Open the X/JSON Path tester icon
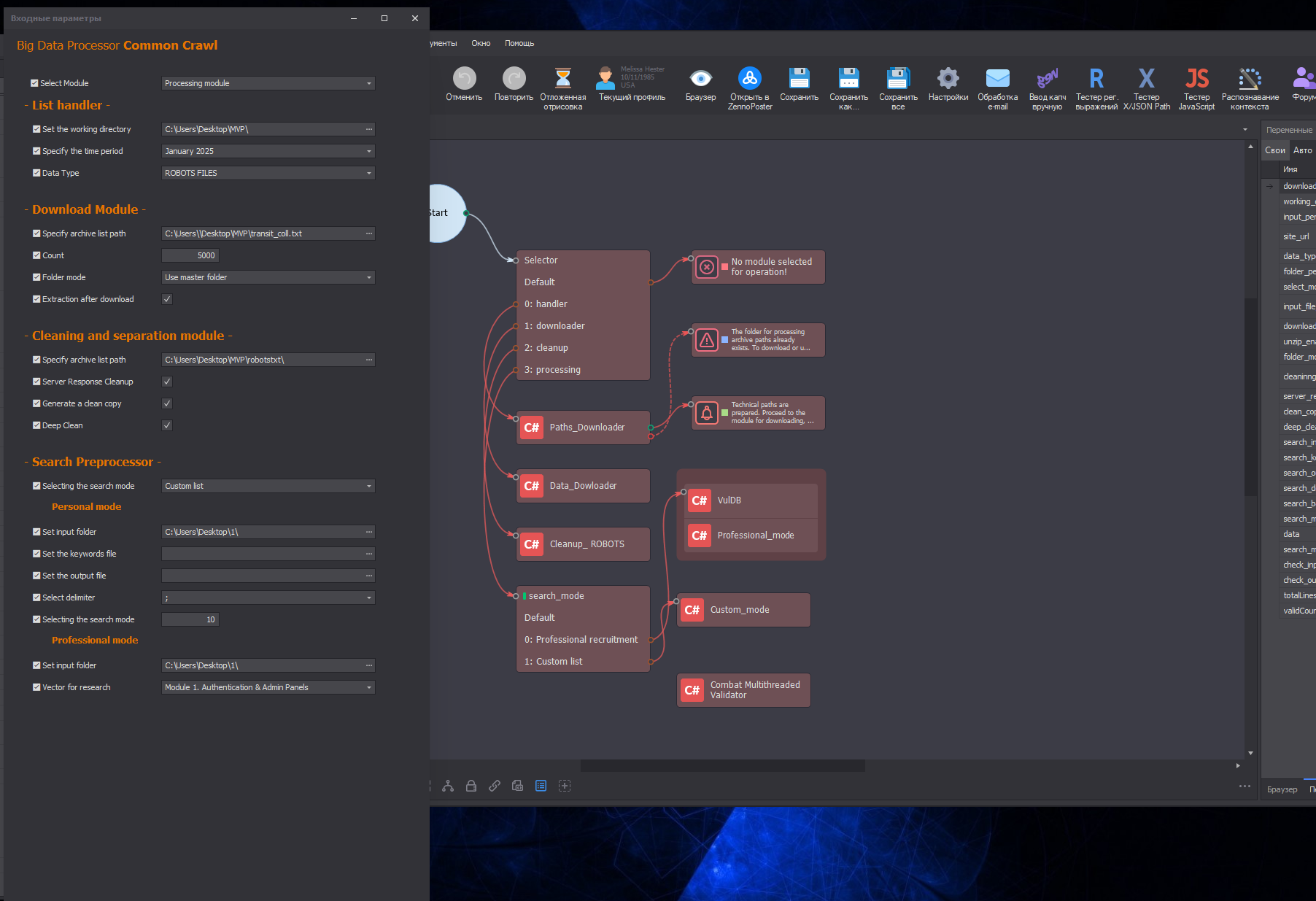The width and height of the screenshot is (1316, 901). click(1146, 79)
